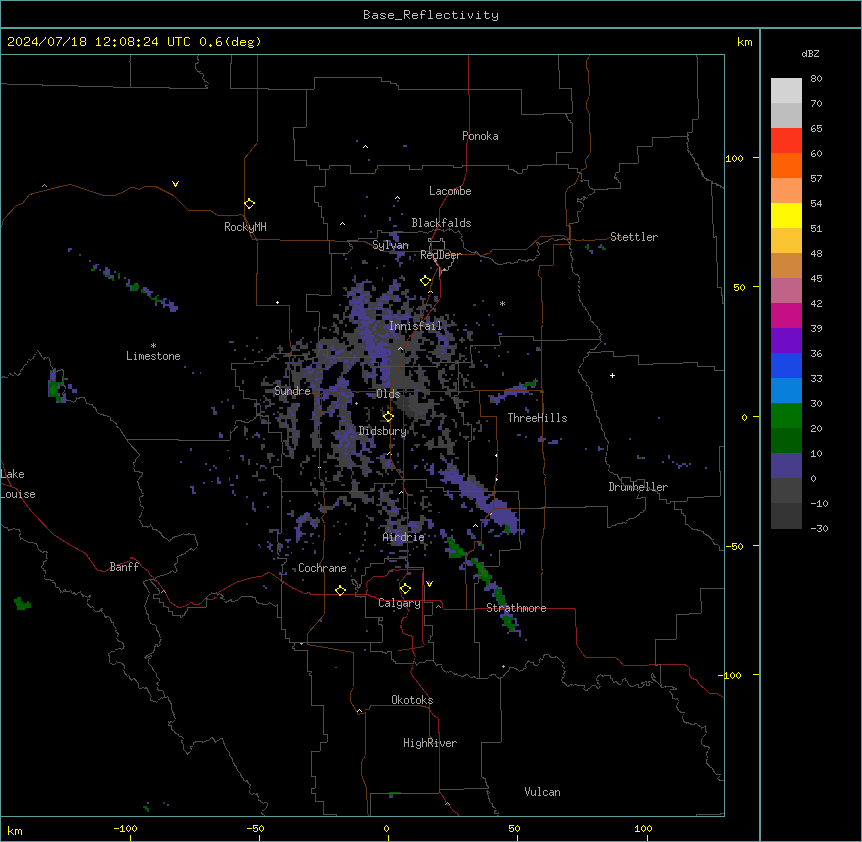Click the dBZ legend heading
This screenshot has height=842, width=862.
click(810, 53)
